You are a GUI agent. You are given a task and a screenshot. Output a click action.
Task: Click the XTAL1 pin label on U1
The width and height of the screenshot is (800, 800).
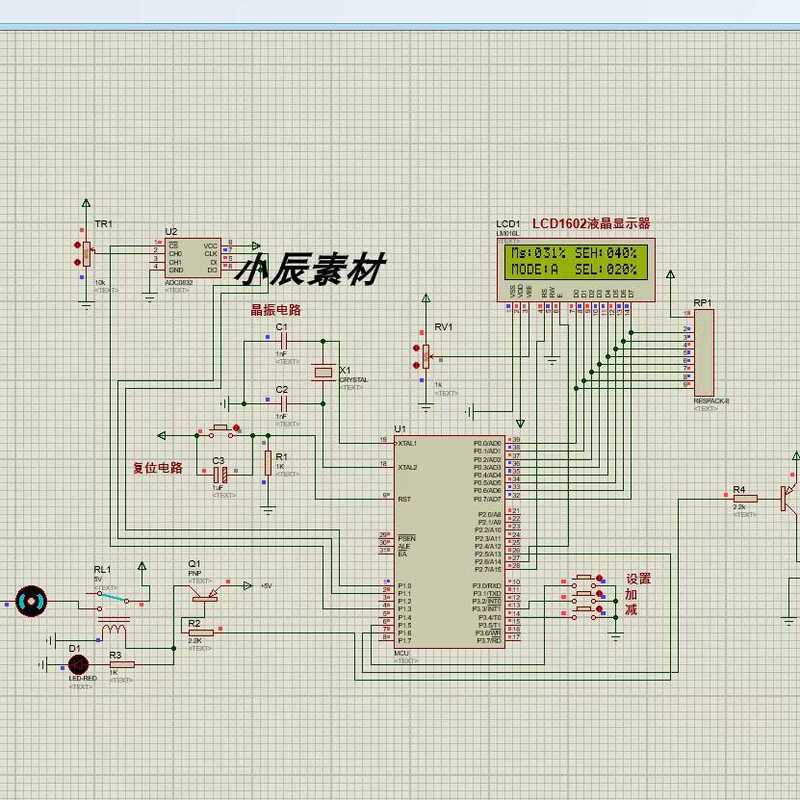click(408, 443)
